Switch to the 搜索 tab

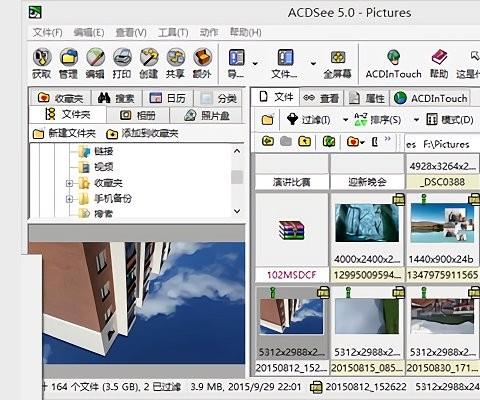tap(116, 98)
